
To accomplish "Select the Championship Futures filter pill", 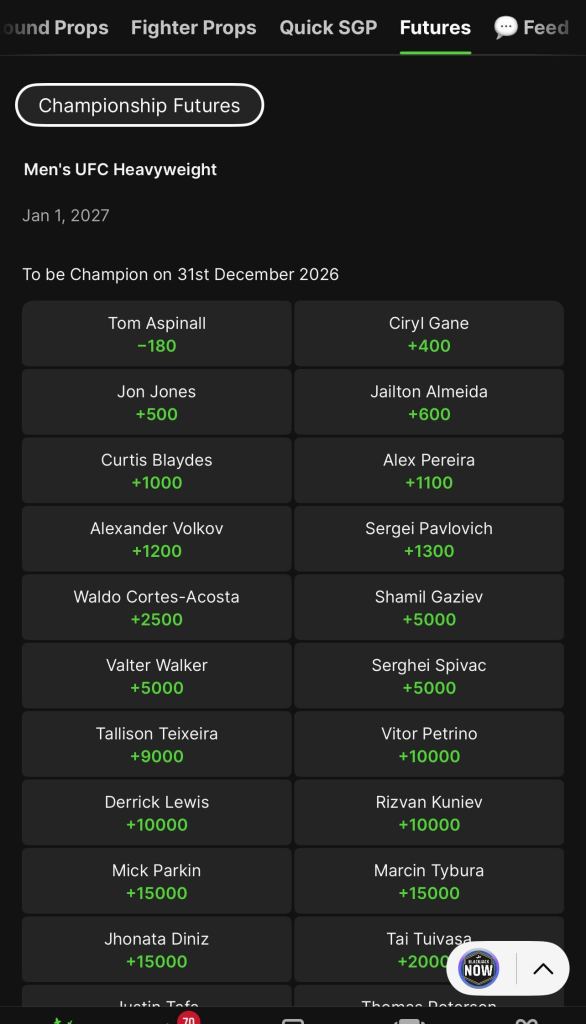I will [x=139, y=105].
